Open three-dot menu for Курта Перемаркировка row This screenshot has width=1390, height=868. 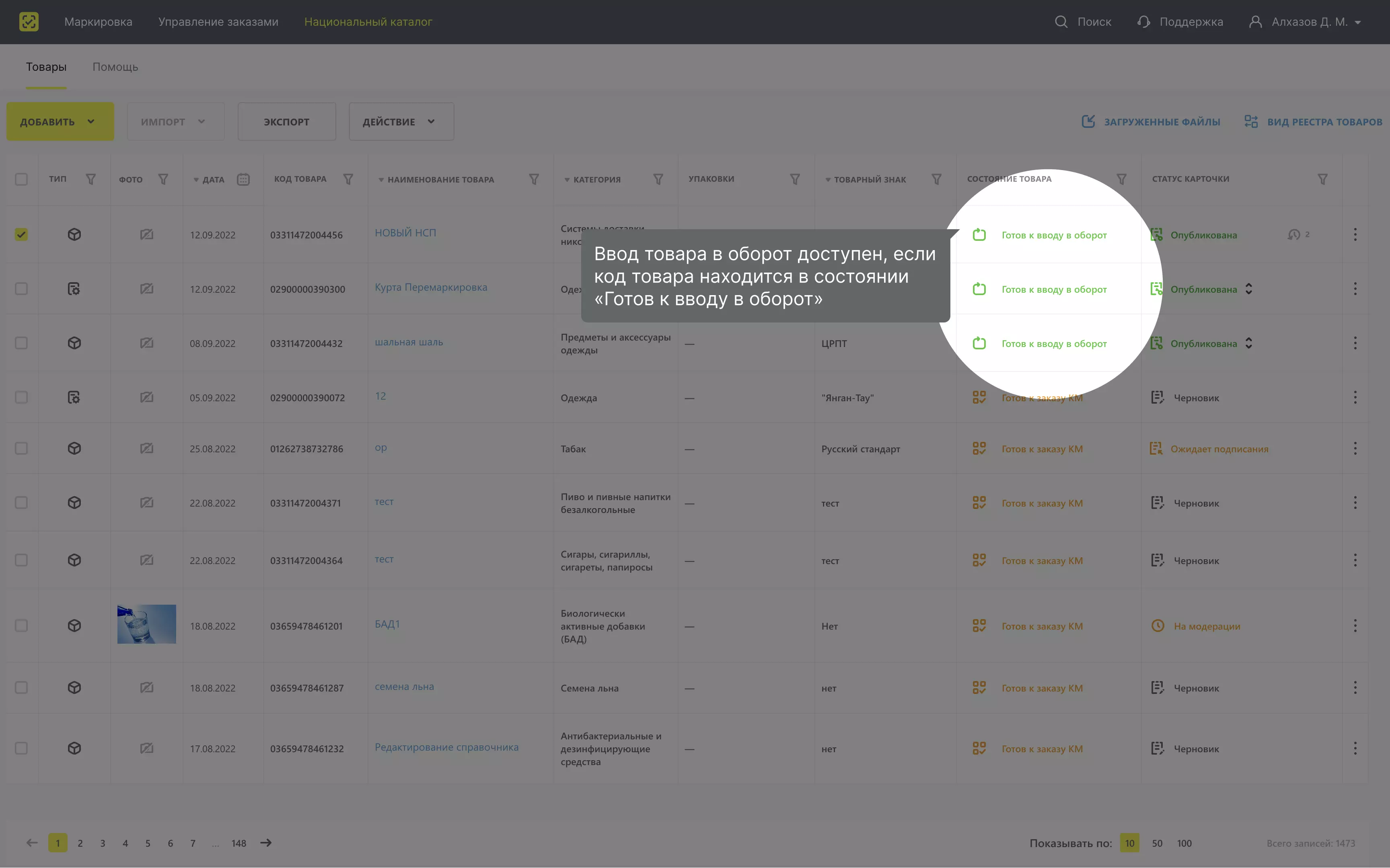[1355, 289]
